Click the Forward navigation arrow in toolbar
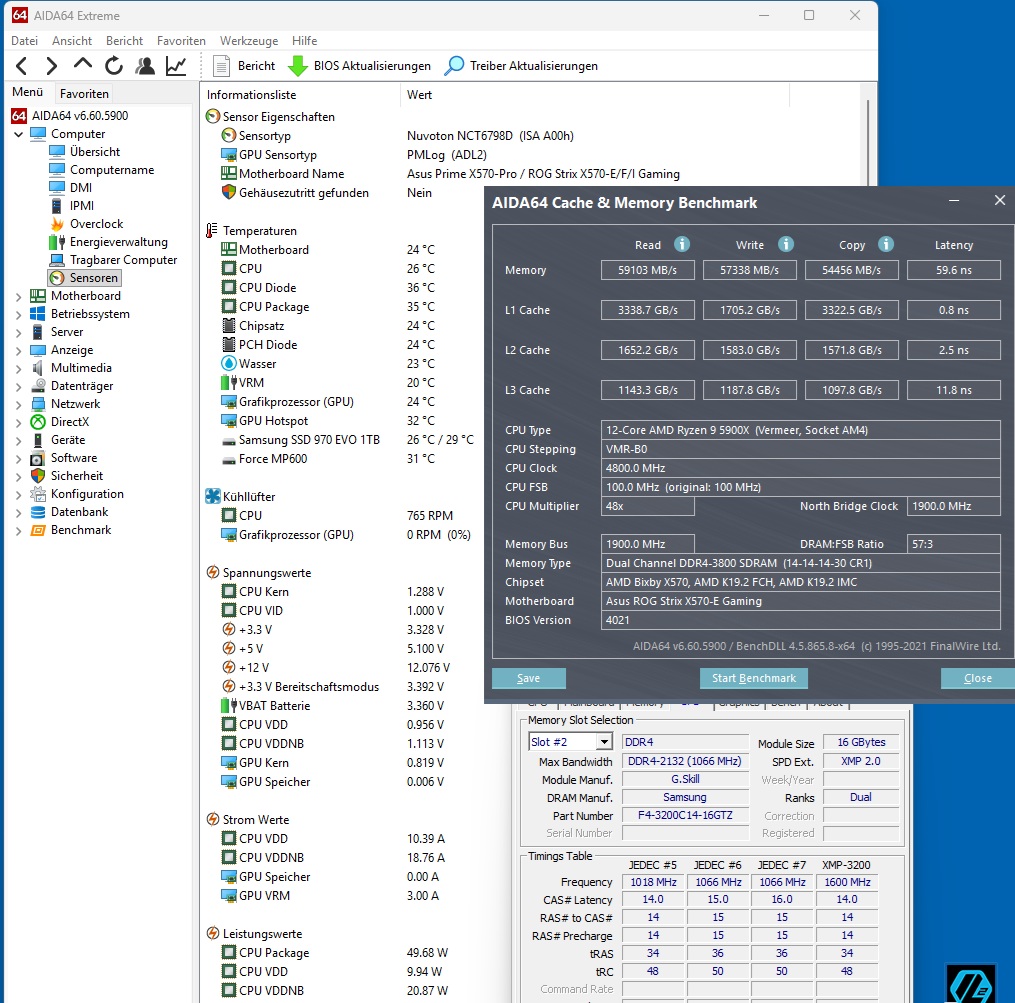This screenshot has height=1003, width=1015. pyautogui.click(x=51, y=65)
